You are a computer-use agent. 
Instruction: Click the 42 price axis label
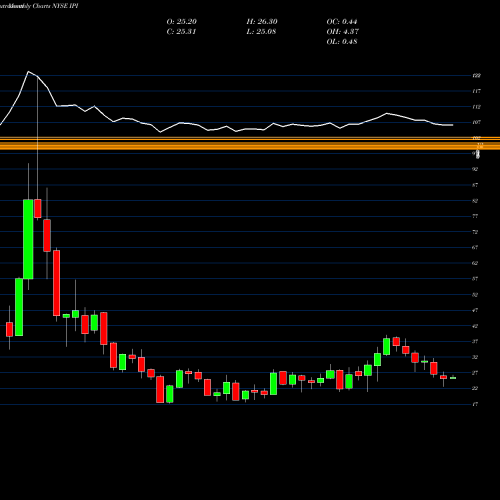tap(475, 326)
